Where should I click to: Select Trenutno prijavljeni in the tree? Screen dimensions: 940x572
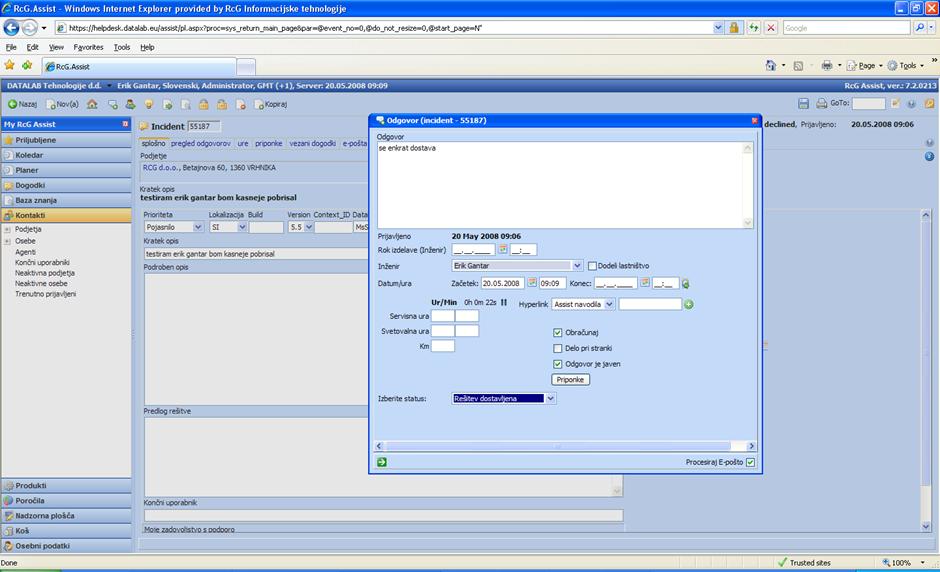pyautogui.click(x=46, y=294)
